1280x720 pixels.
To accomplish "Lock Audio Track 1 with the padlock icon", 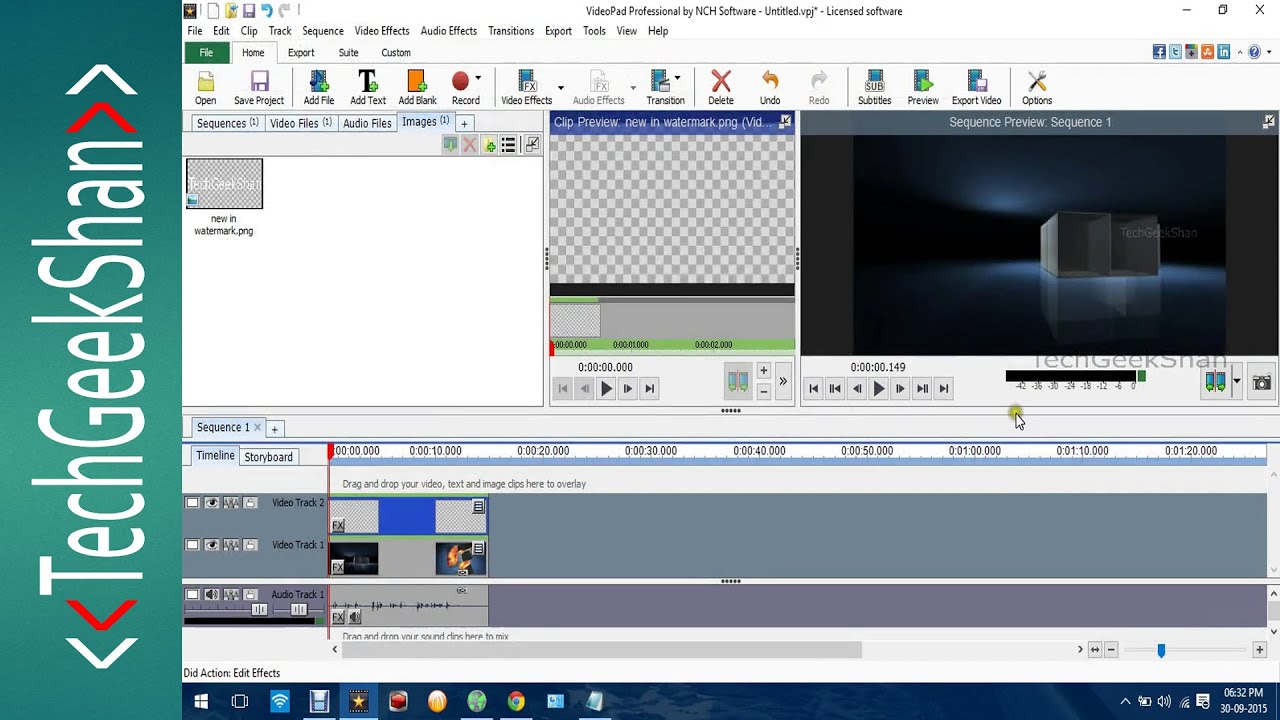I will pos(250,594).
